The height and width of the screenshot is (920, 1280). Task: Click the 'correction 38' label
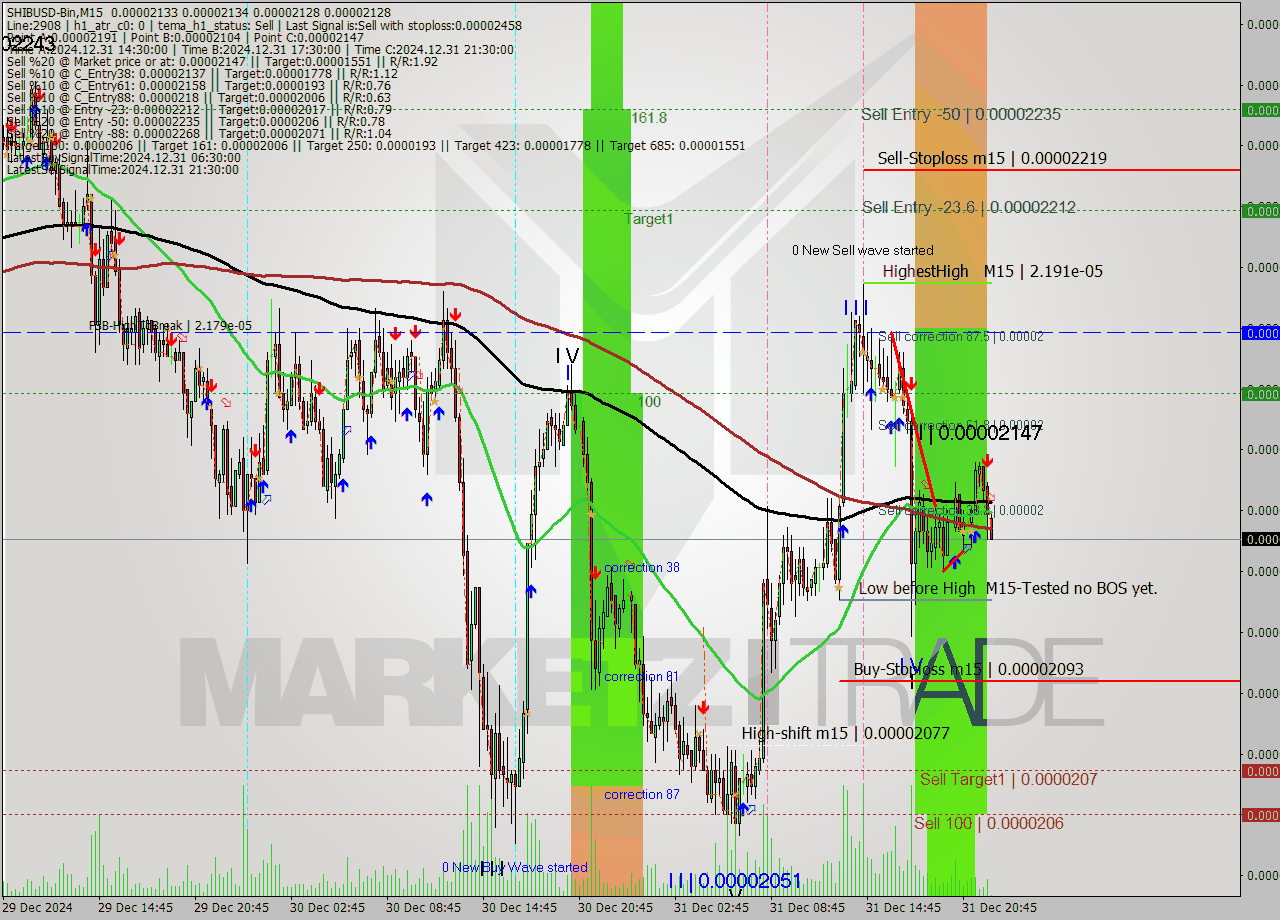click(641, 567)
